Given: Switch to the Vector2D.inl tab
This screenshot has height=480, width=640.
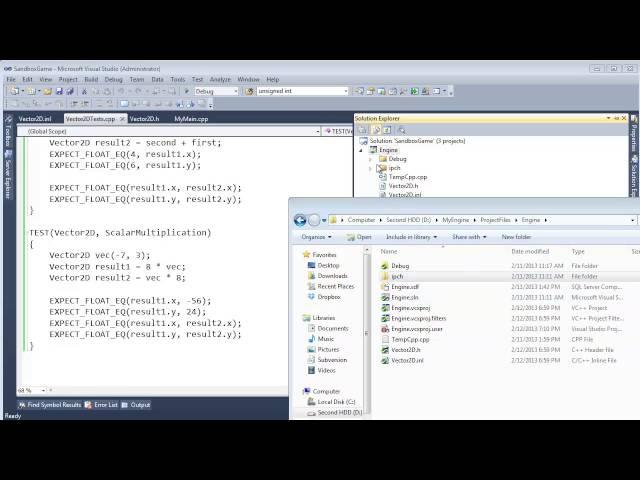Looking at the screenshot, I should (35, 119).
